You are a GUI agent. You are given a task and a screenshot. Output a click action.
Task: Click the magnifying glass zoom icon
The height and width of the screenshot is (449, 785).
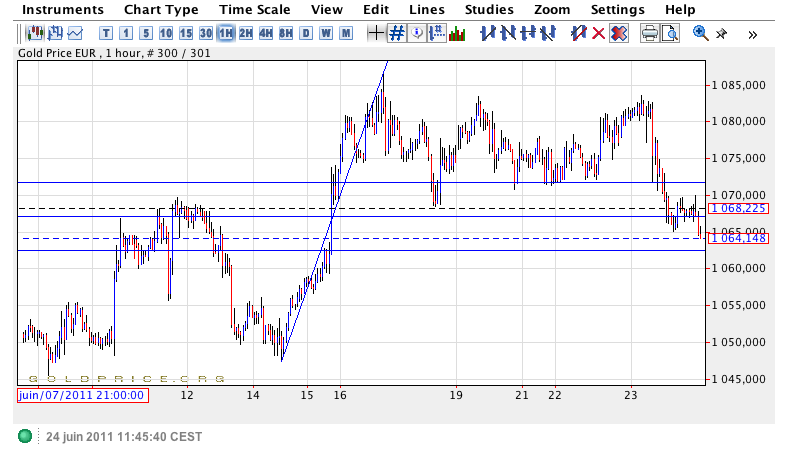pyautogui.click(x=700, y=33)
